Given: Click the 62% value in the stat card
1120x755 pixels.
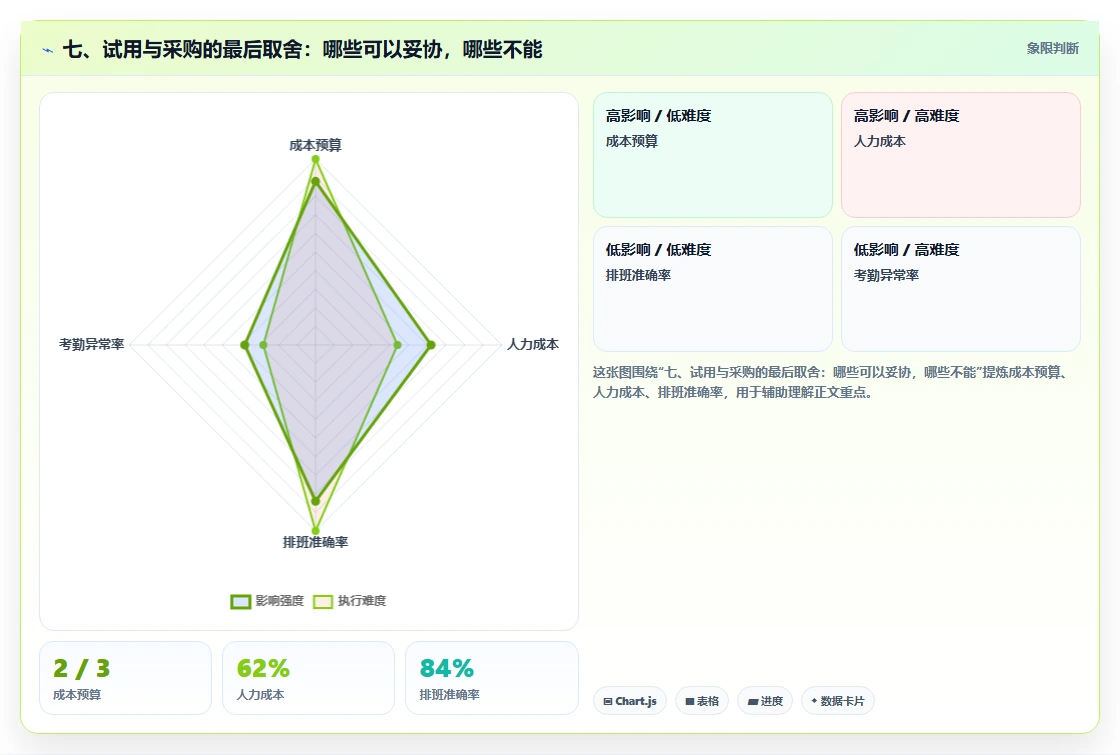Looking at the screenshot, I should pos(263,669).
